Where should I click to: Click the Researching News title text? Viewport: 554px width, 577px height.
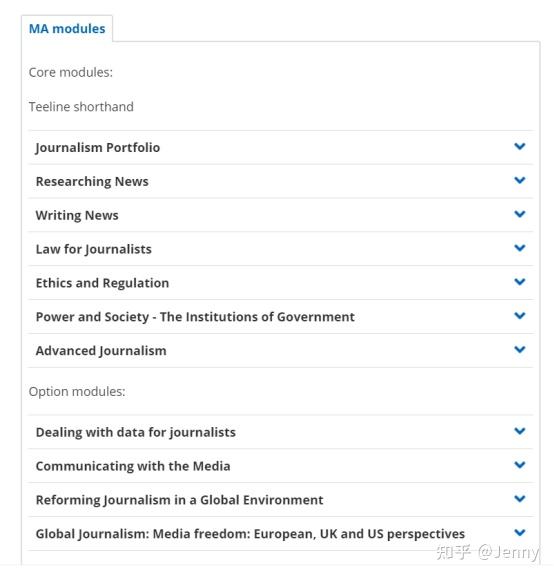coord(92,181)
